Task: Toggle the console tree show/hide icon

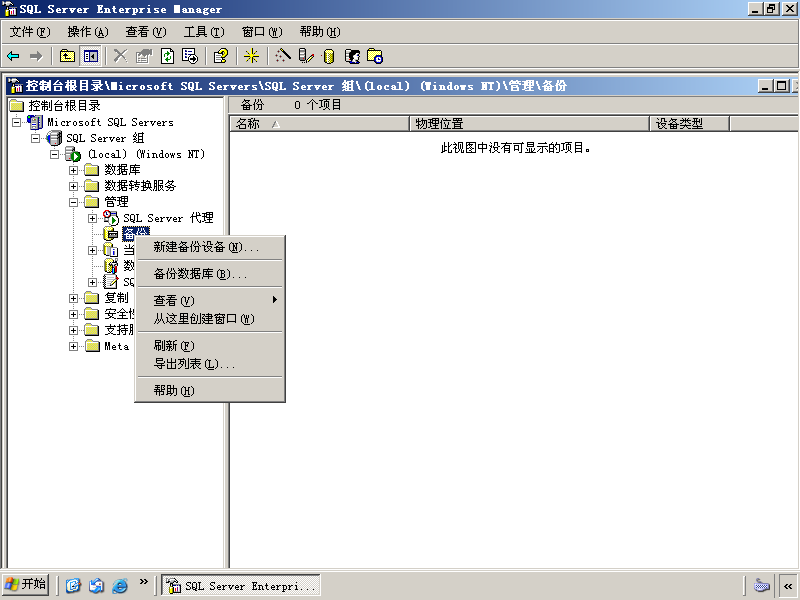Action: point(91,56)
